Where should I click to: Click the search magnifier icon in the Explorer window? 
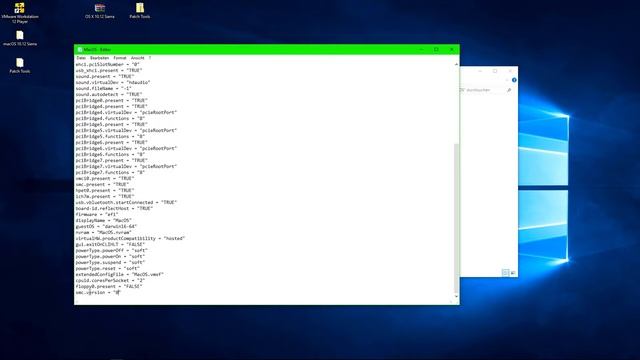click(x=509, y=90)
